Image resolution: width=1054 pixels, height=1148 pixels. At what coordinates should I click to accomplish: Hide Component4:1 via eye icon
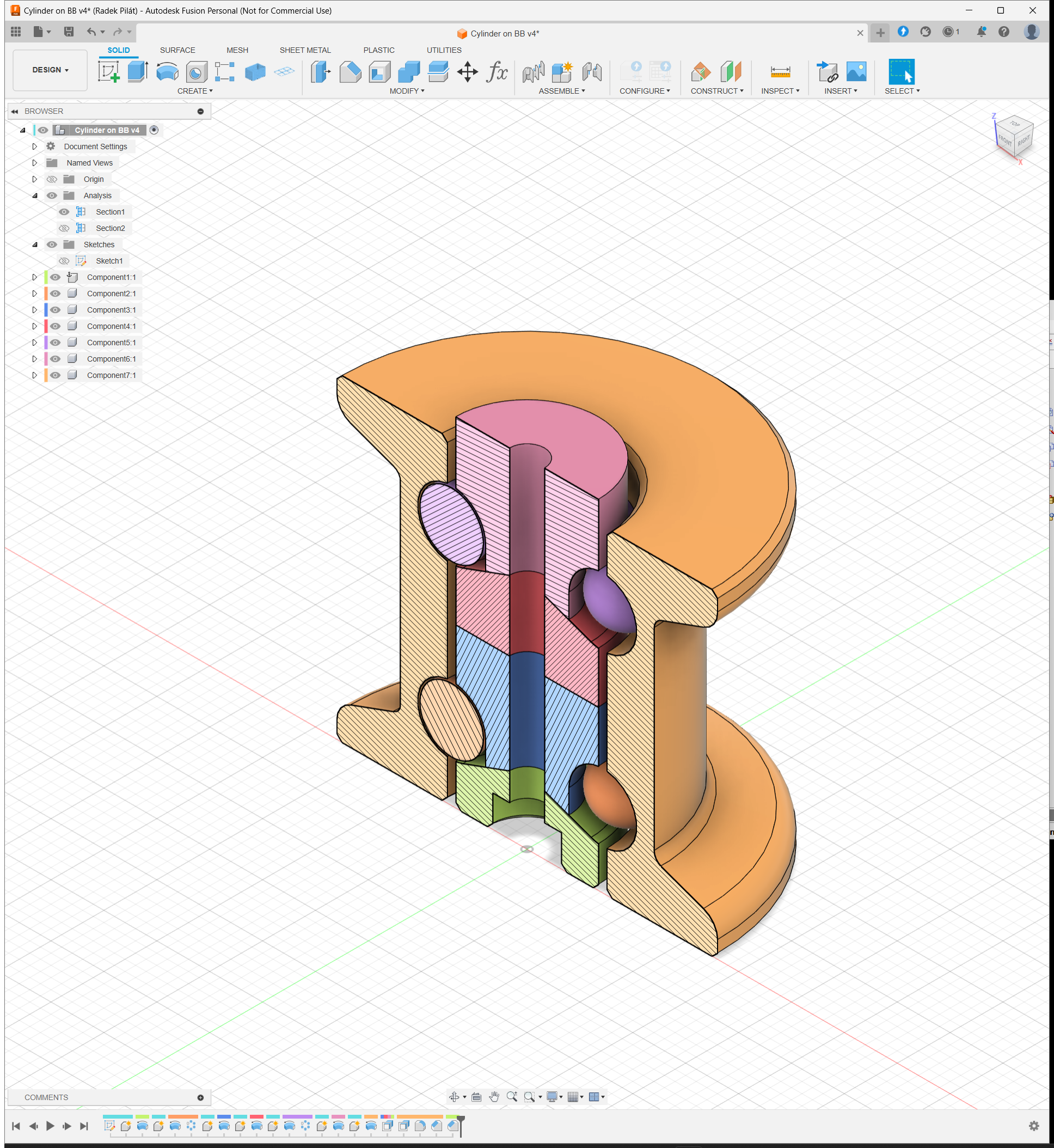56,326
